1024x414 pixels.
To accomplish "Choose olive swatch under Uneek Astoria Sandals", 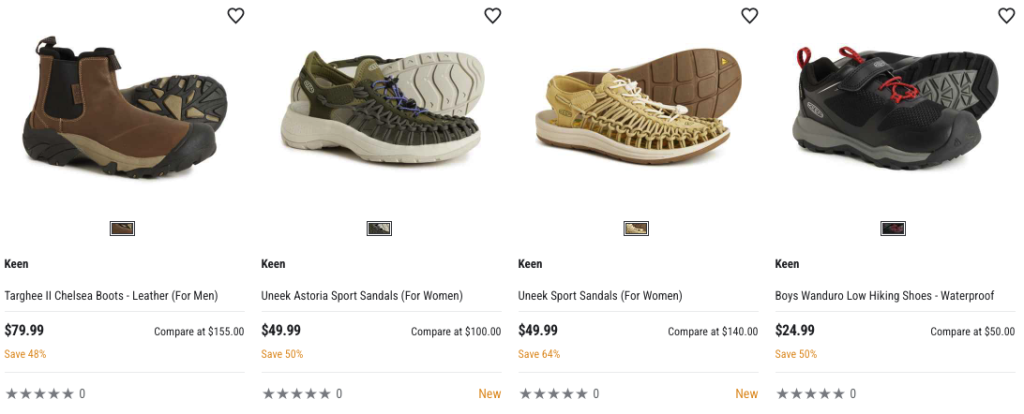I will point(379,228).
